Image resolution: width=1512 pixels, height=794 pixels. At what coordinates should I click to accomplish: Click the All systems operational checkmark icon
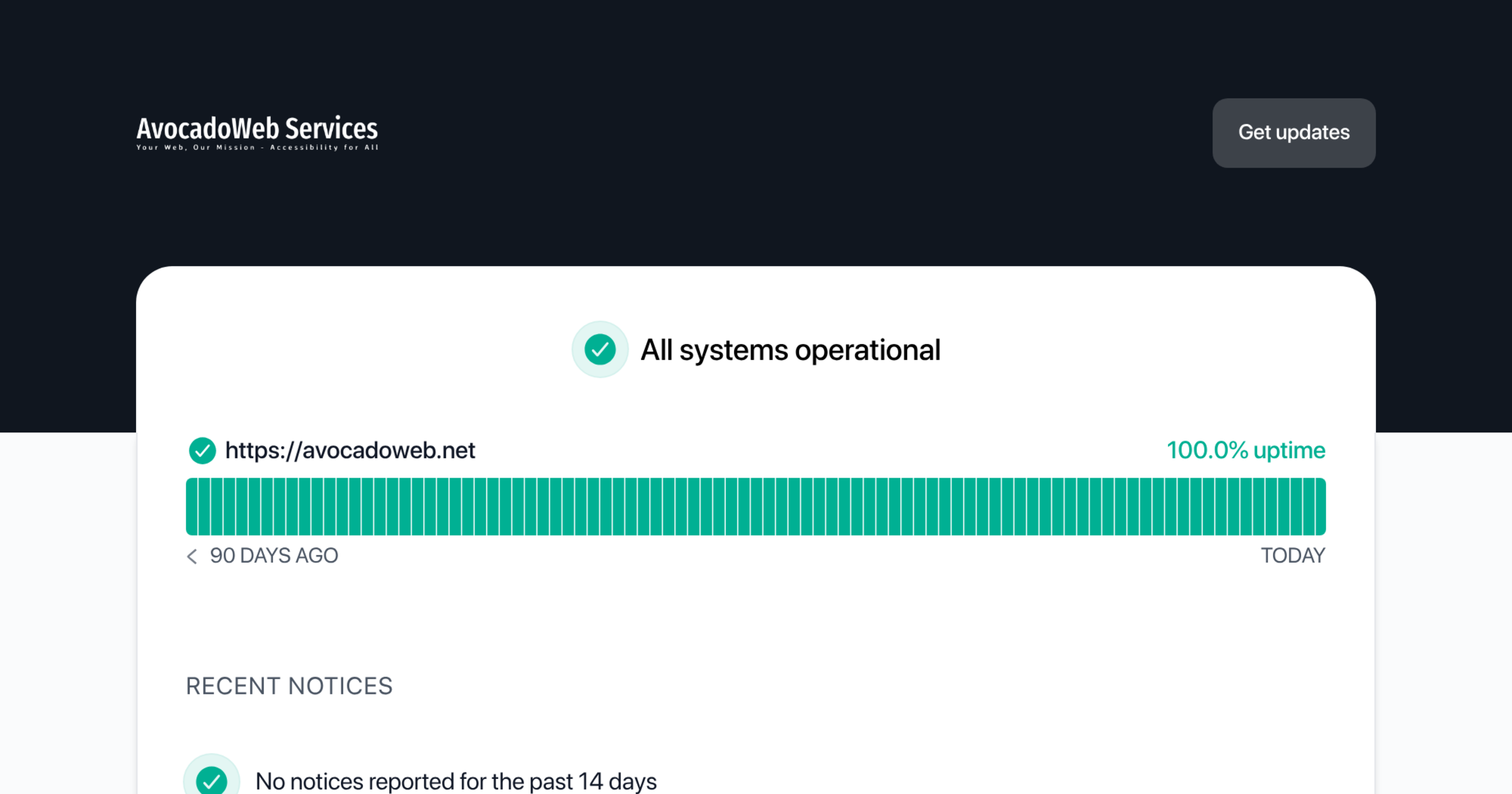pos(600,350)
